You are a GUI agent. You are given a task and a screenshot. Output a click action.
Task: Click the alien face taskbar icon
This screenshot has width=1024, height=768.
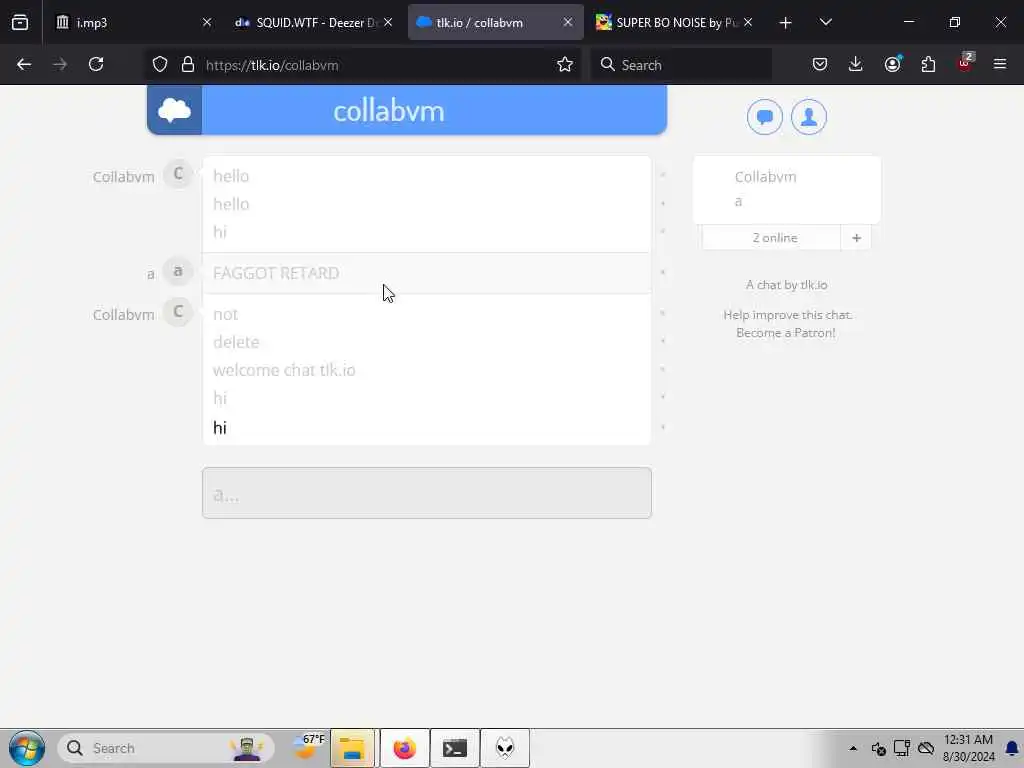(505, 748)
